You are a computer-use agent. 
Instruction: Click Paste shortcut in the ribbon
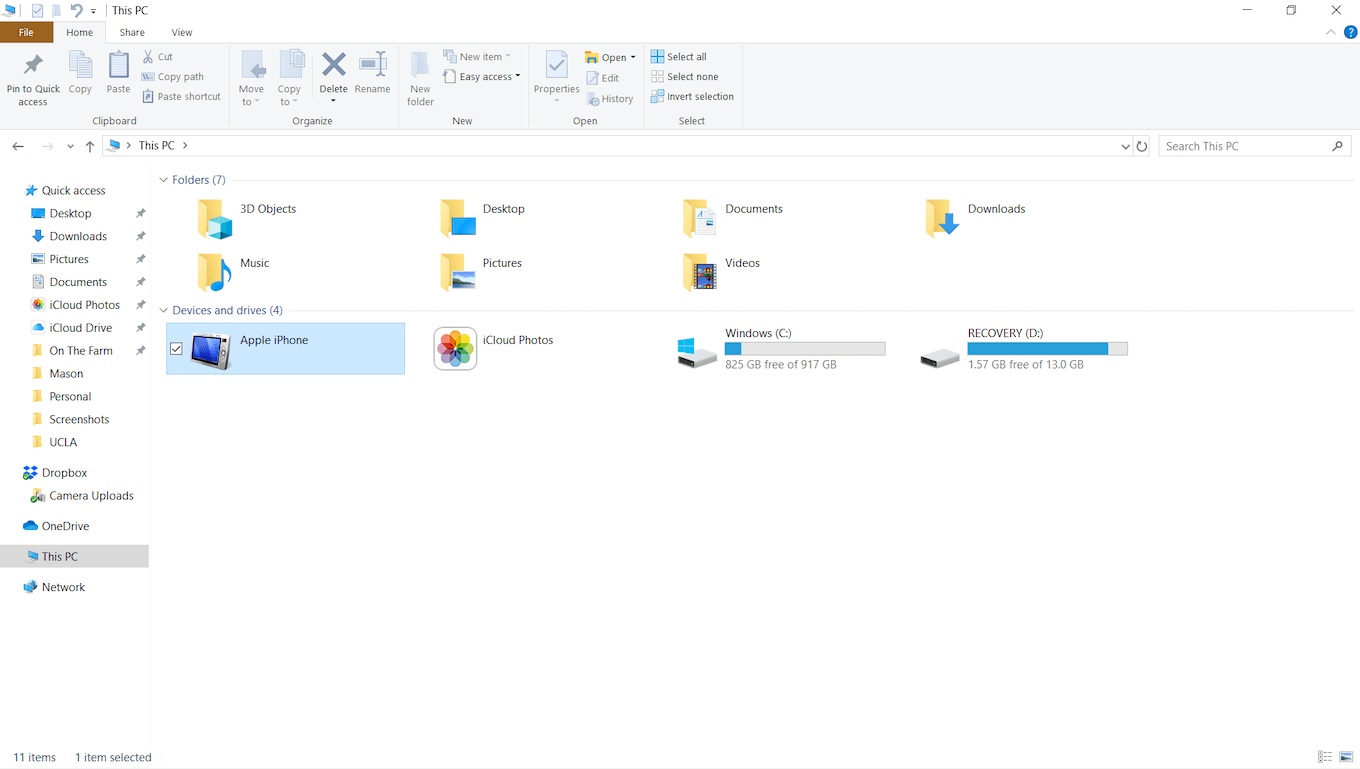coord(181,97)
